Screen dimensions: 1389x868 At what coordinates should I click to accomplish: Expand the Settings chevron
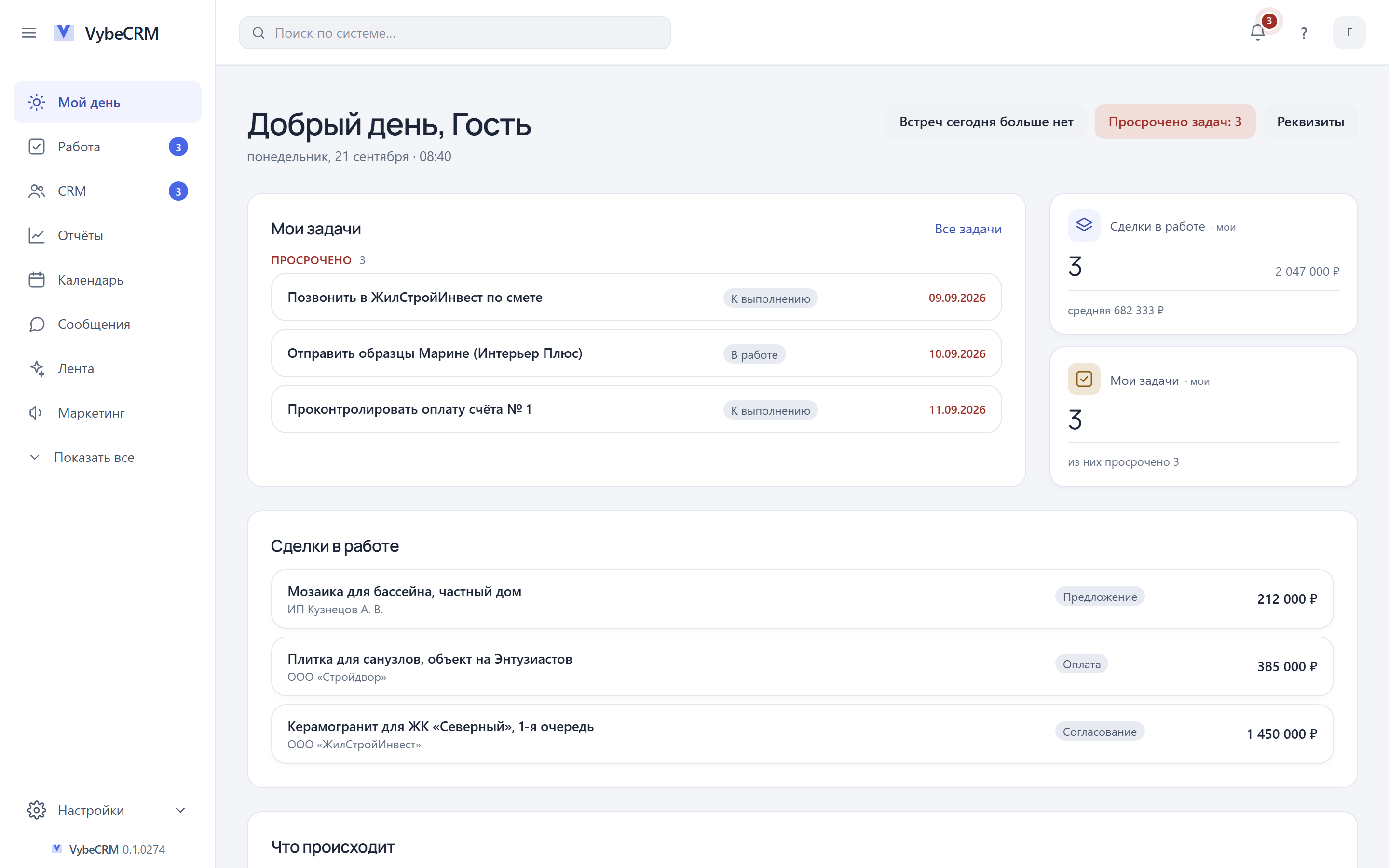tap(180, 810)
